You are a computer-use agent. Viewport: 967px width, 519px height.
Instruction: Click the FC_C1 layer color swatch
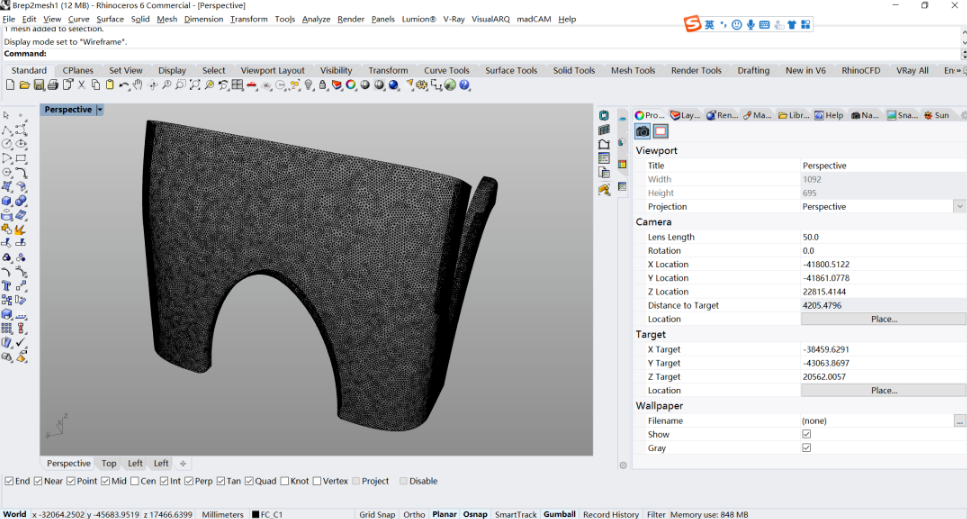(255, 514)
